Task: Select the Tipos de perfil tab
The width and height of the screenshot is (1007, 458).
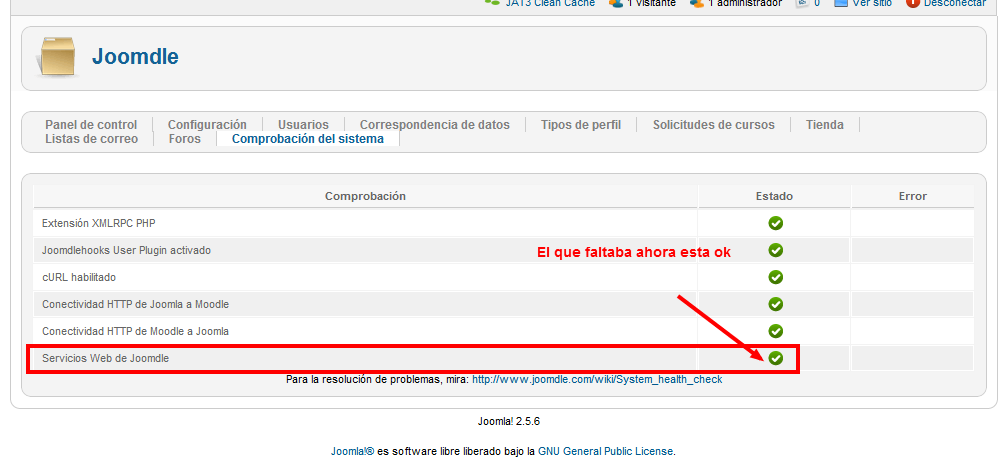Action: pyautogui.click(x=581, y=125)
